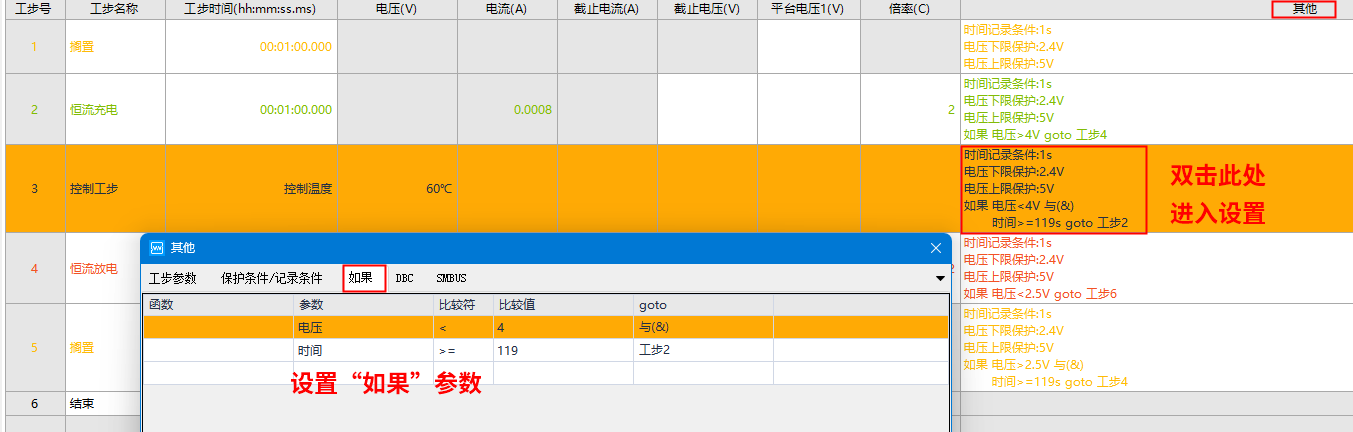Select row number 3 cell
The width and height of the screenshot is (1353, 432).
[33, 188]
